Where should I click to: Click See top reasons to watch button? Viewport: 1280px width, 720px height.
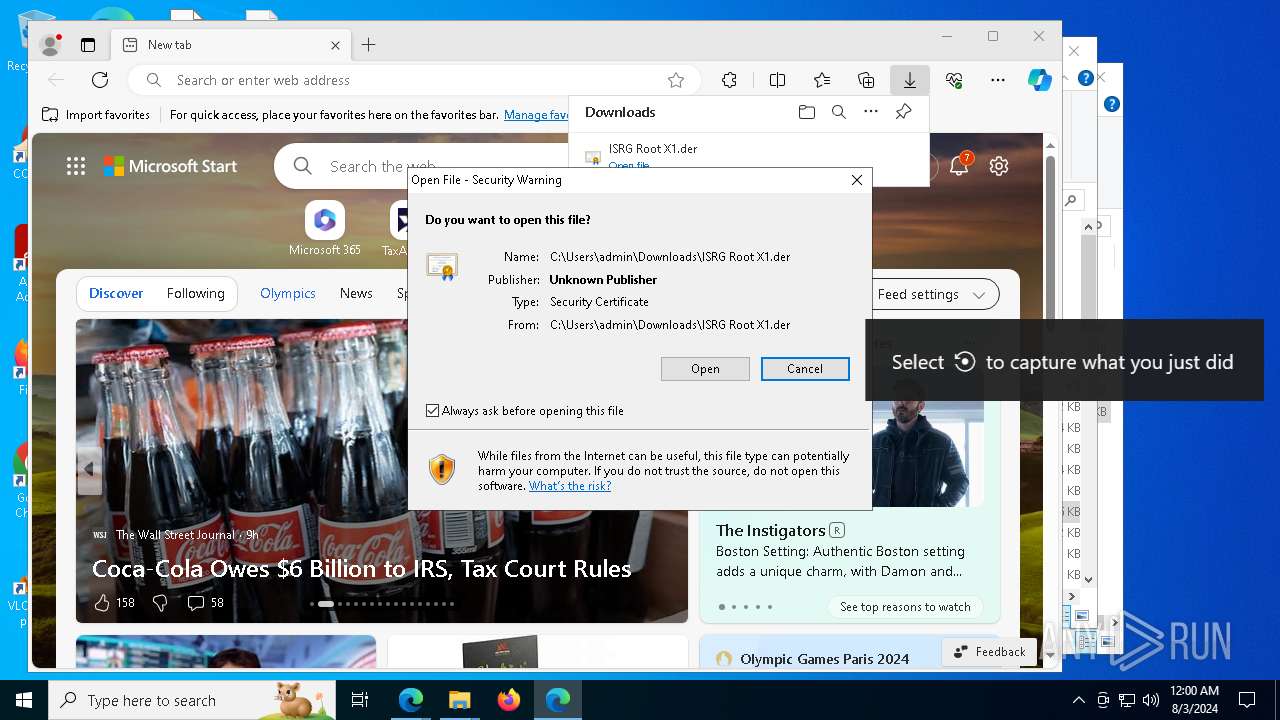(x=905, y=607)
